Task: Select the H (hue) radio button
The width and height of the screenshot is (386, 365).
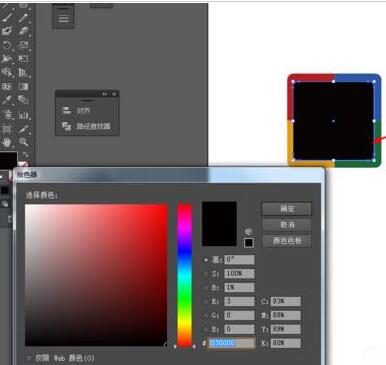Action: pos(206,260)
